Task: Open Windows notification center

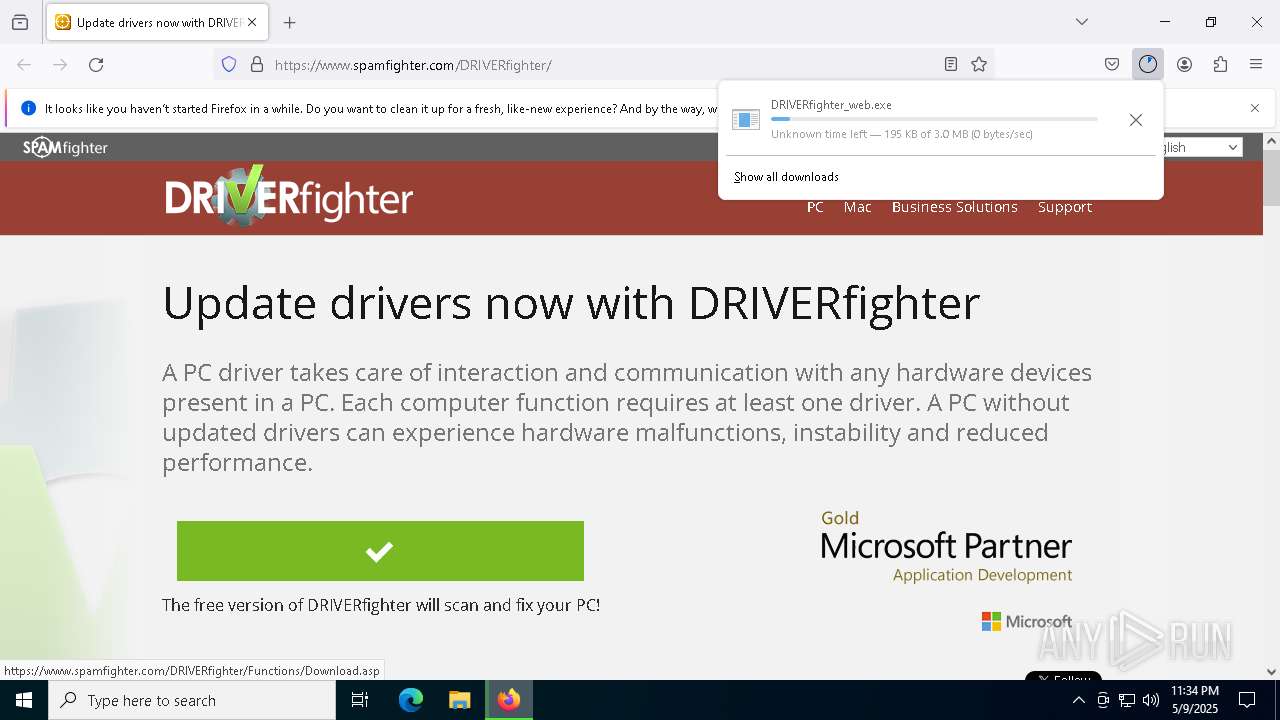Action: (x=1247, y=700)
